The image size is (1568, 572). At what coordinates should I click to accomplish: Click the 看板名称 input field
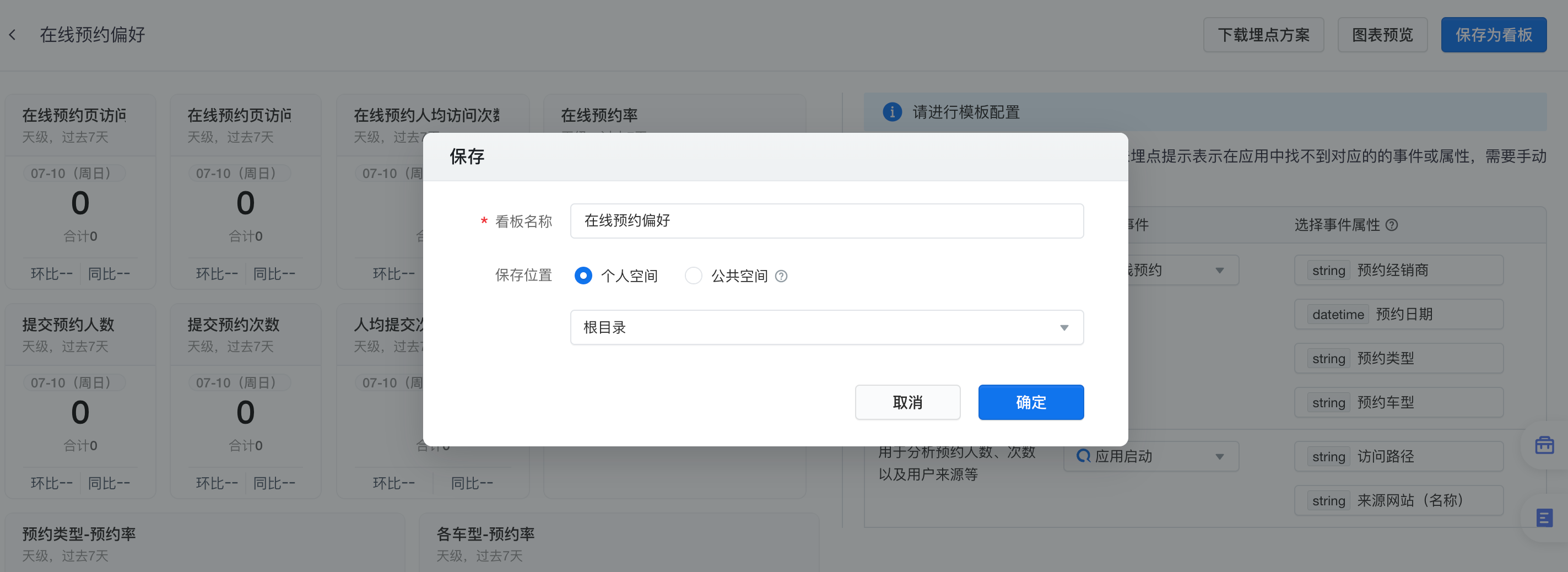coord(826,221)
